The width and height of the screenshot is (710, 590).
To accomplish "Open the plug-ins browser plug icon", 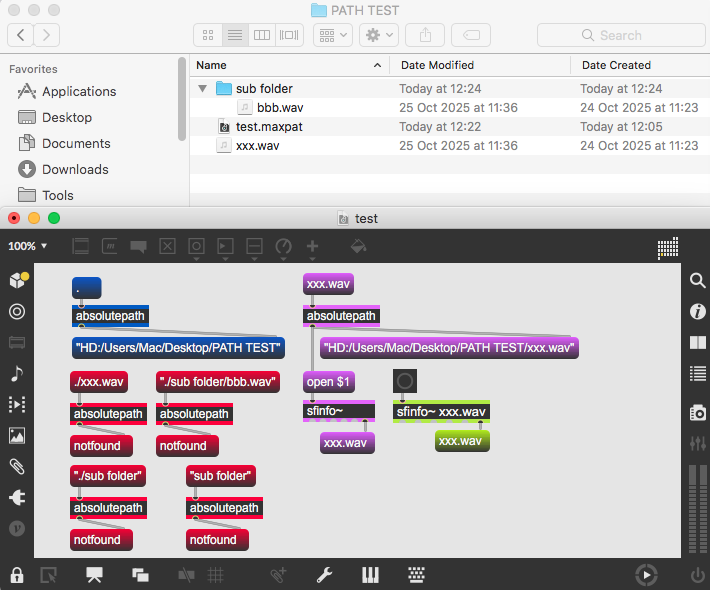I will pos(17,497).
